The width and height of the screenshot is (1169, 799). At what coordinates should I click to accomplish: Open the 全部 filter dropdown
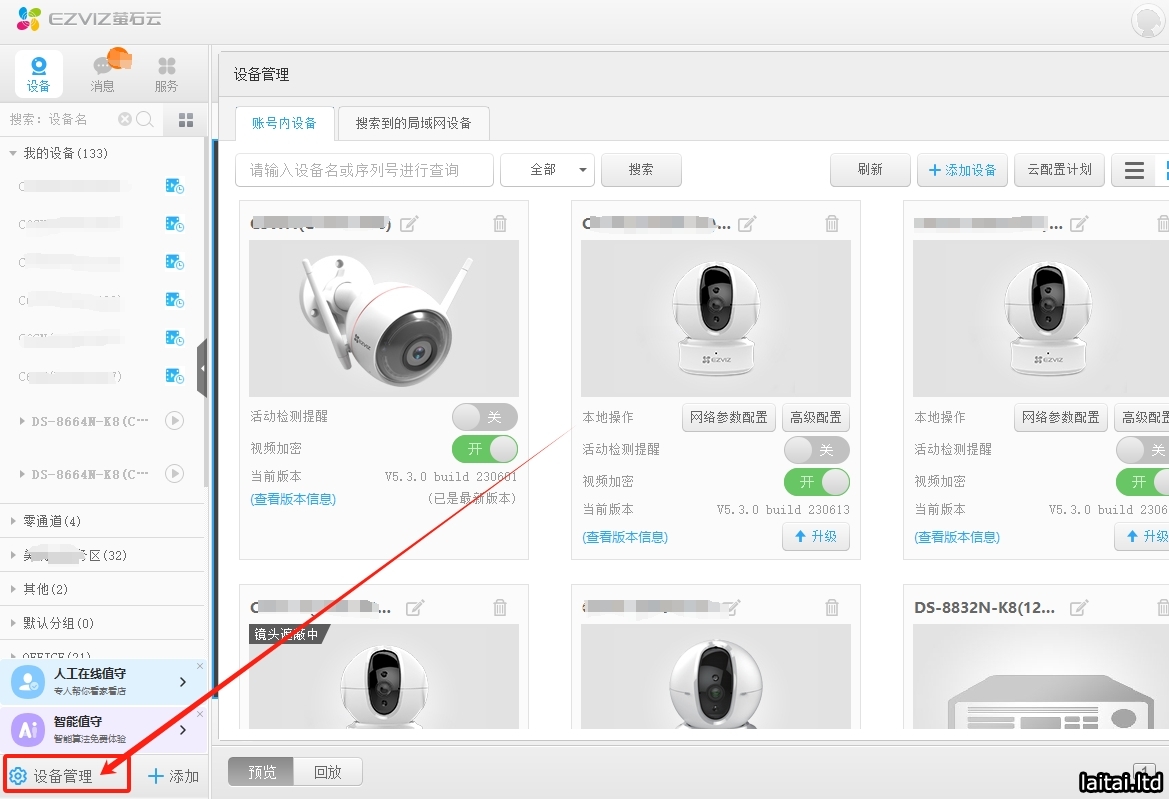click(547, 170)
